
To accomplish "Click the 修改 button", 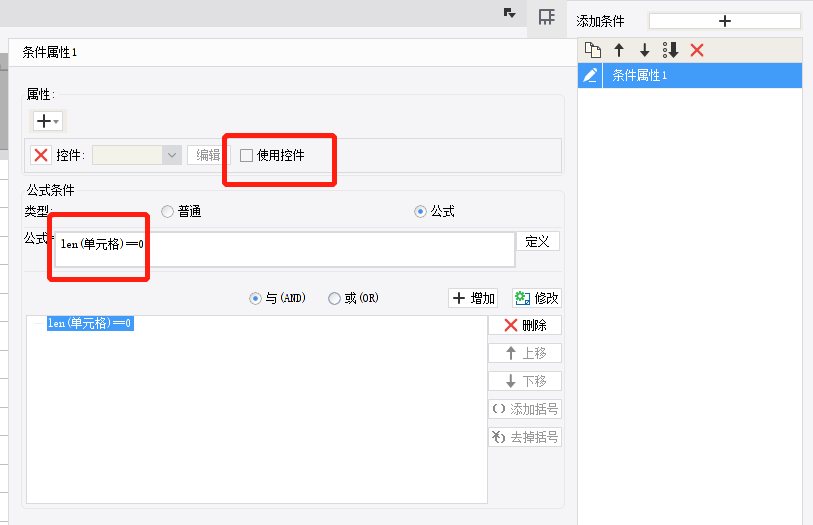I will pyautogui.click(x=537, y=298).
